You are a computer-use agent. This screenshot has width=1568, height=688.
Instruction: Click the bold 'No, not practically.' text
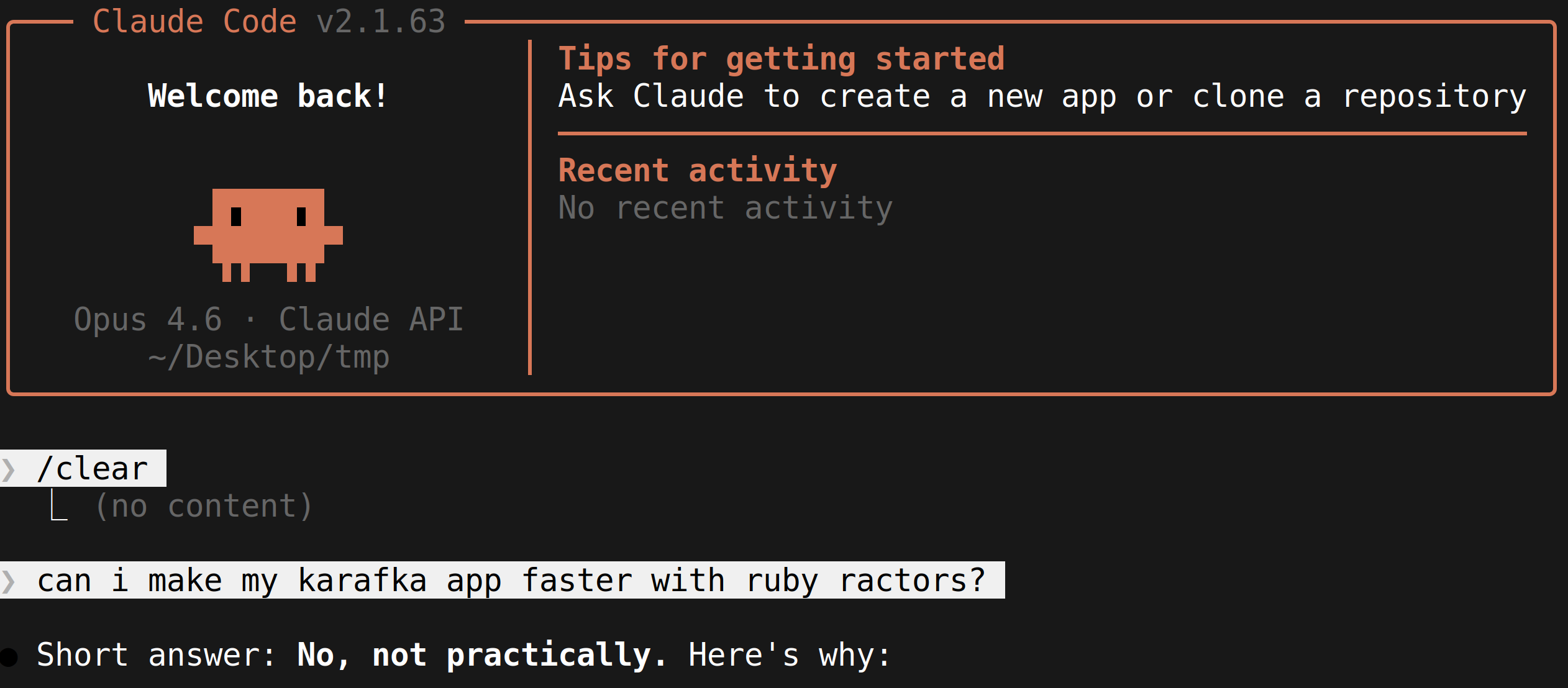[481, 655]
